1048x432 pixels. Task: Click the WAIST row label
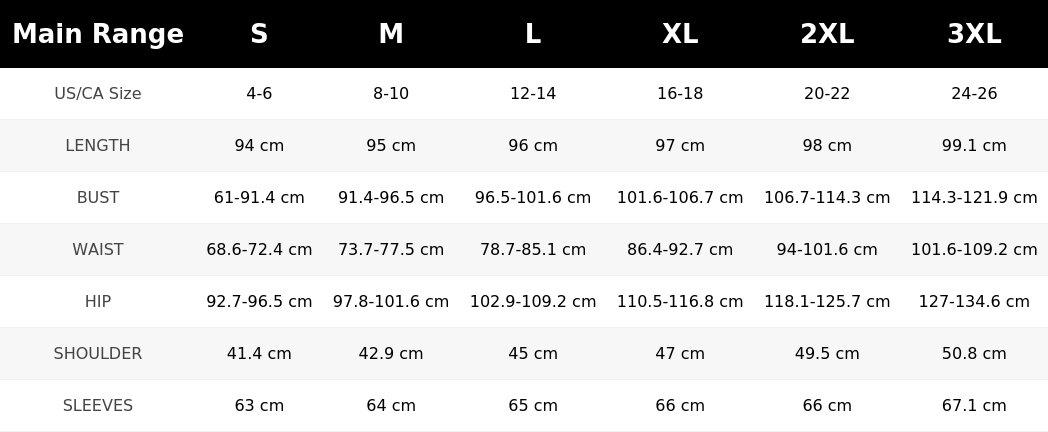98,249
